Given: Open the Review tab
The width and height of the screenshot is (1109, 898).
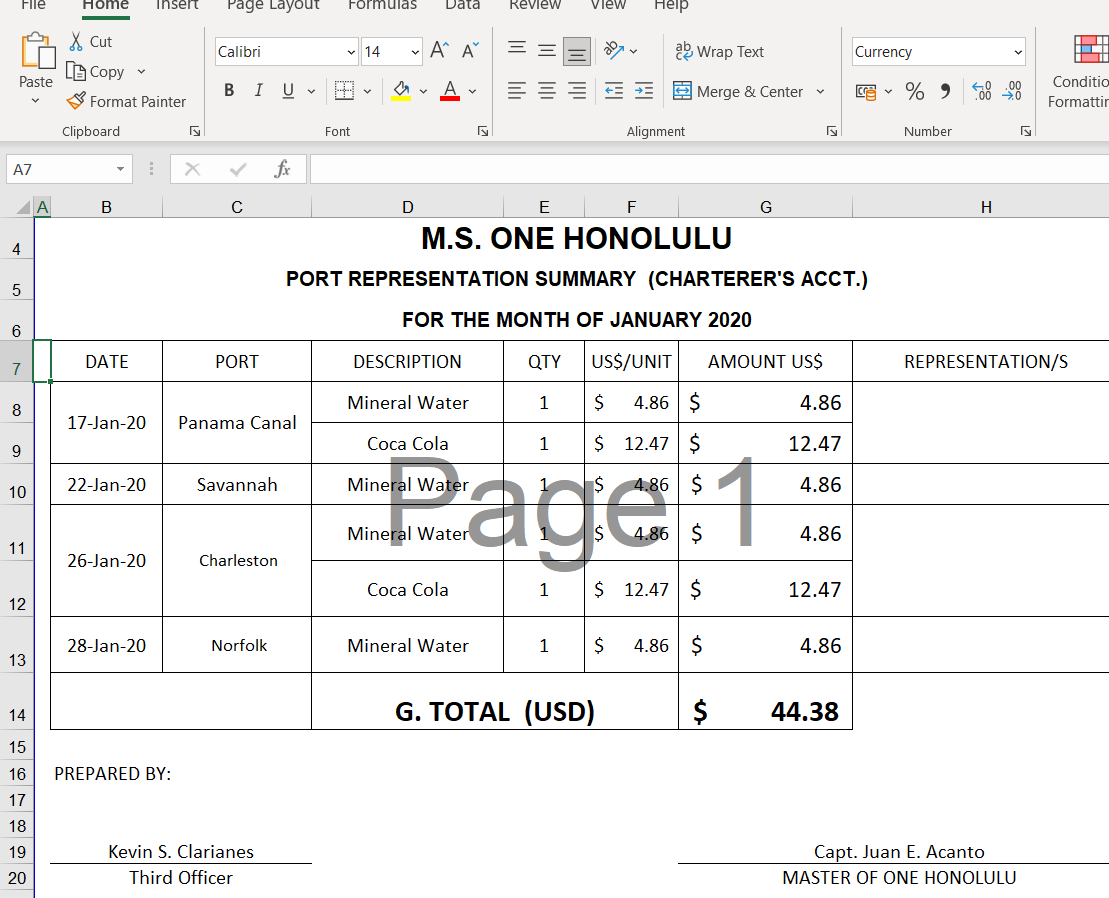Looking at the screenshot, I should (535, 4).
